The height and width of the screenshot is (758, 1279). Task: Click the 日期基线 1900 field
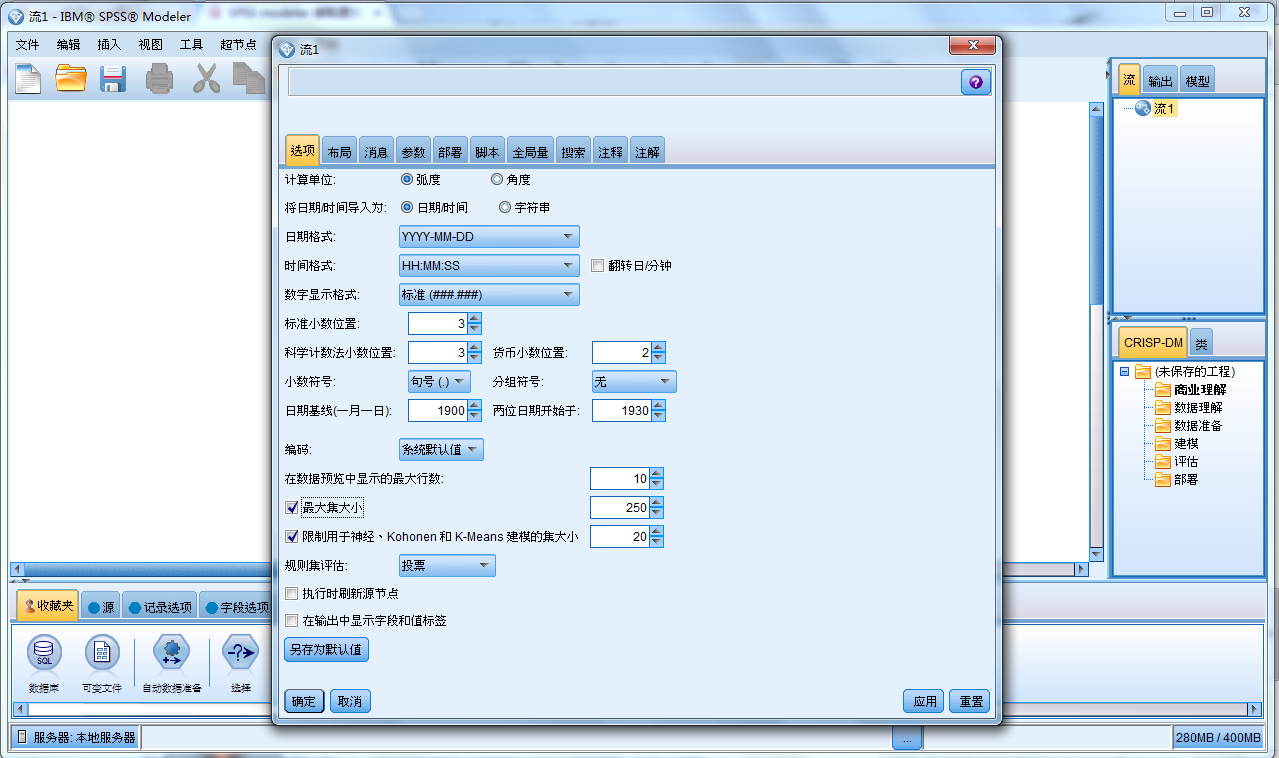[438, 411]
